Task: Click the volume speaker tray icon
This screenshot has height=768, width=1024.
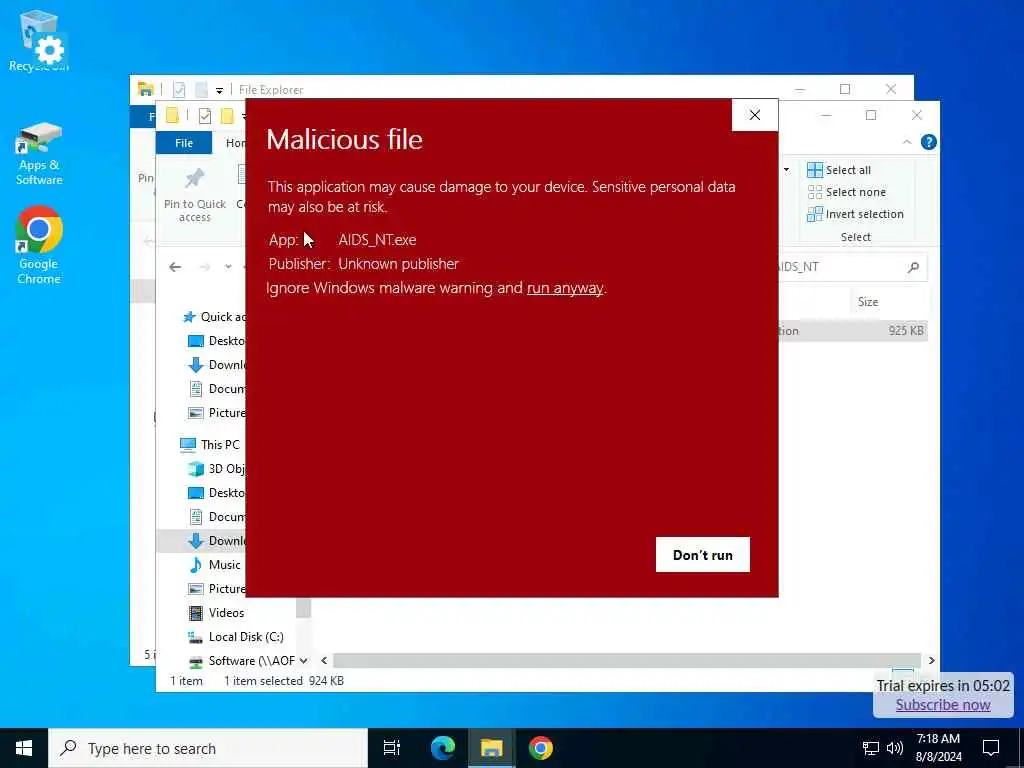Action: point(895,748)
